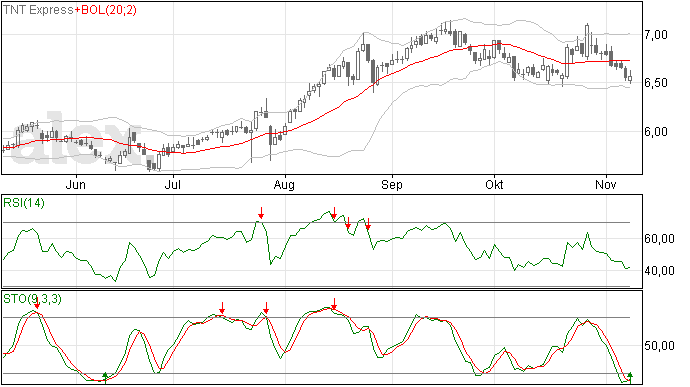
Task: Click the TNT Express chart title
Action: click(x=38, y=10)
